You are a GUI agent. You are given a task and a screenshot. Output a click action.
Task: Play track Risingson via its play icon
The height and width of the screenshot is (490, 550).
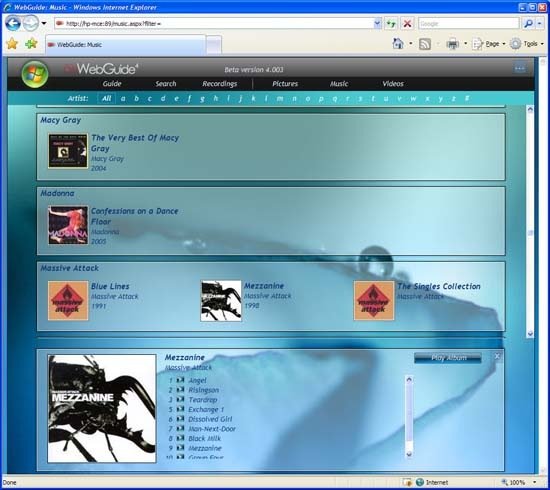[180, 390]
